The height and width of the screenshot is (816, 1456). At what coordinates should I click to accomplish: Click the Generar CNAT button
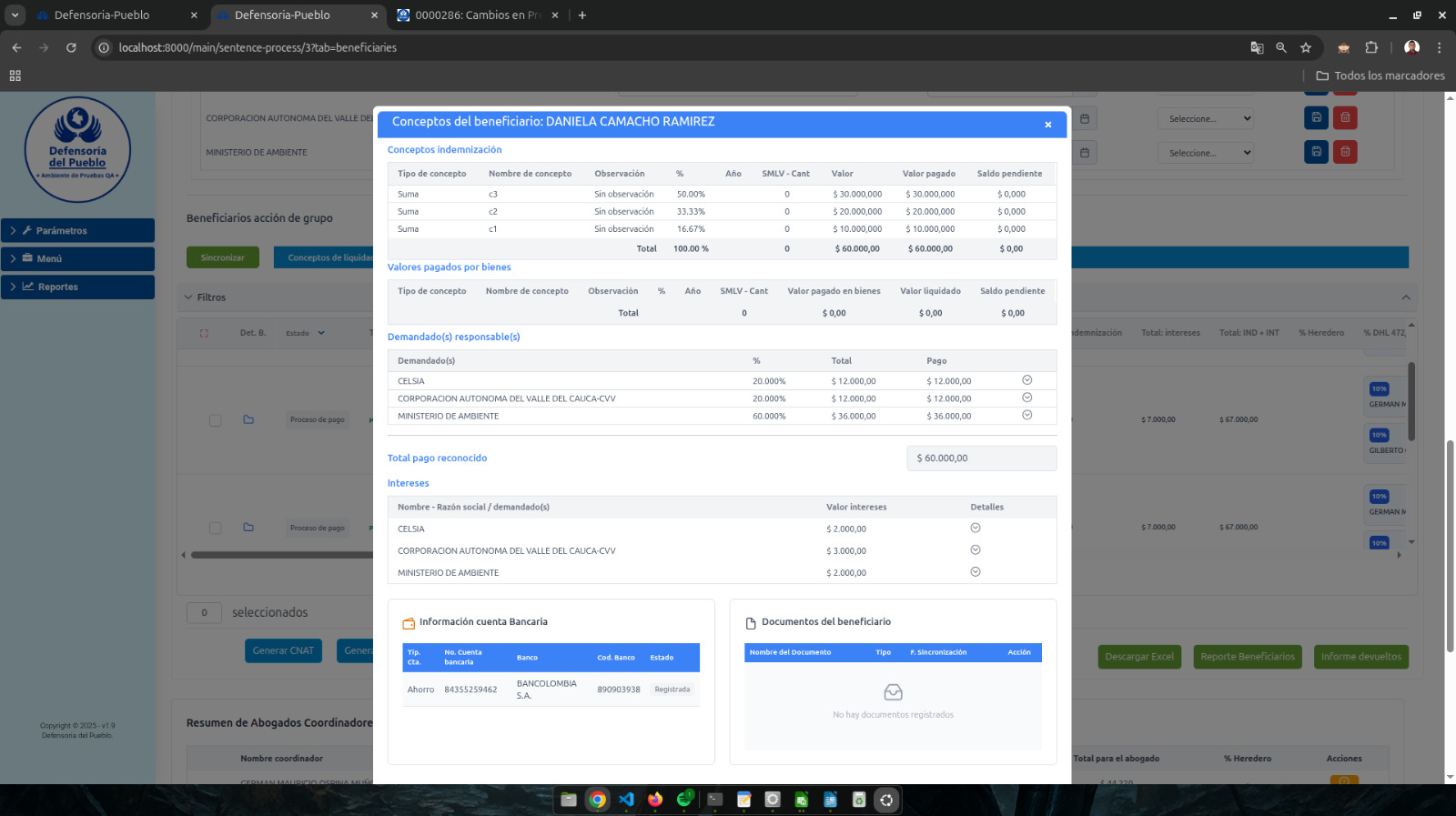[x=283, y=650]
